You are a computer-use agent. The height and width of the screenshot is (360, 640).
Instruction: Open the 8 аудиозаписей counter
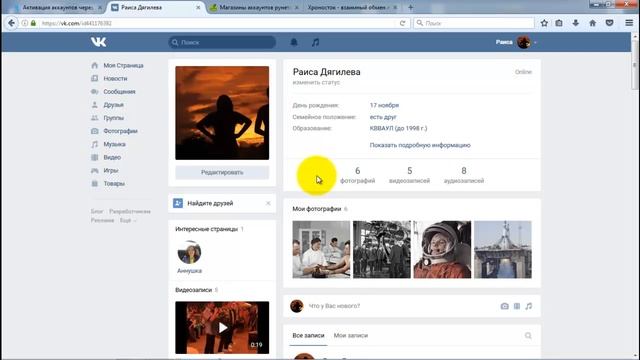point(464,175)
